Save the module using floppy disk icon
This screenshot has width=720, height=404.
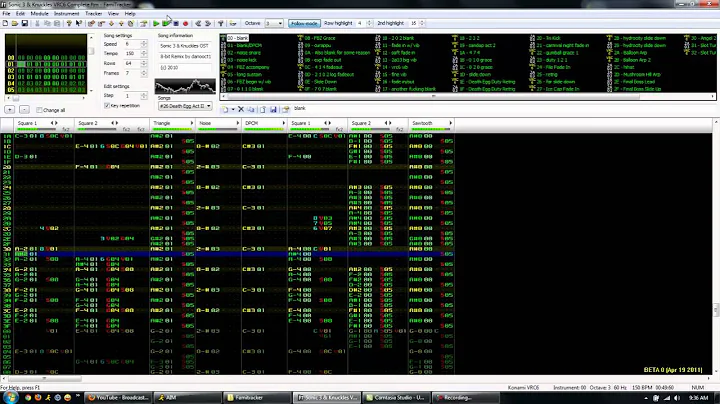pos(25,23)
